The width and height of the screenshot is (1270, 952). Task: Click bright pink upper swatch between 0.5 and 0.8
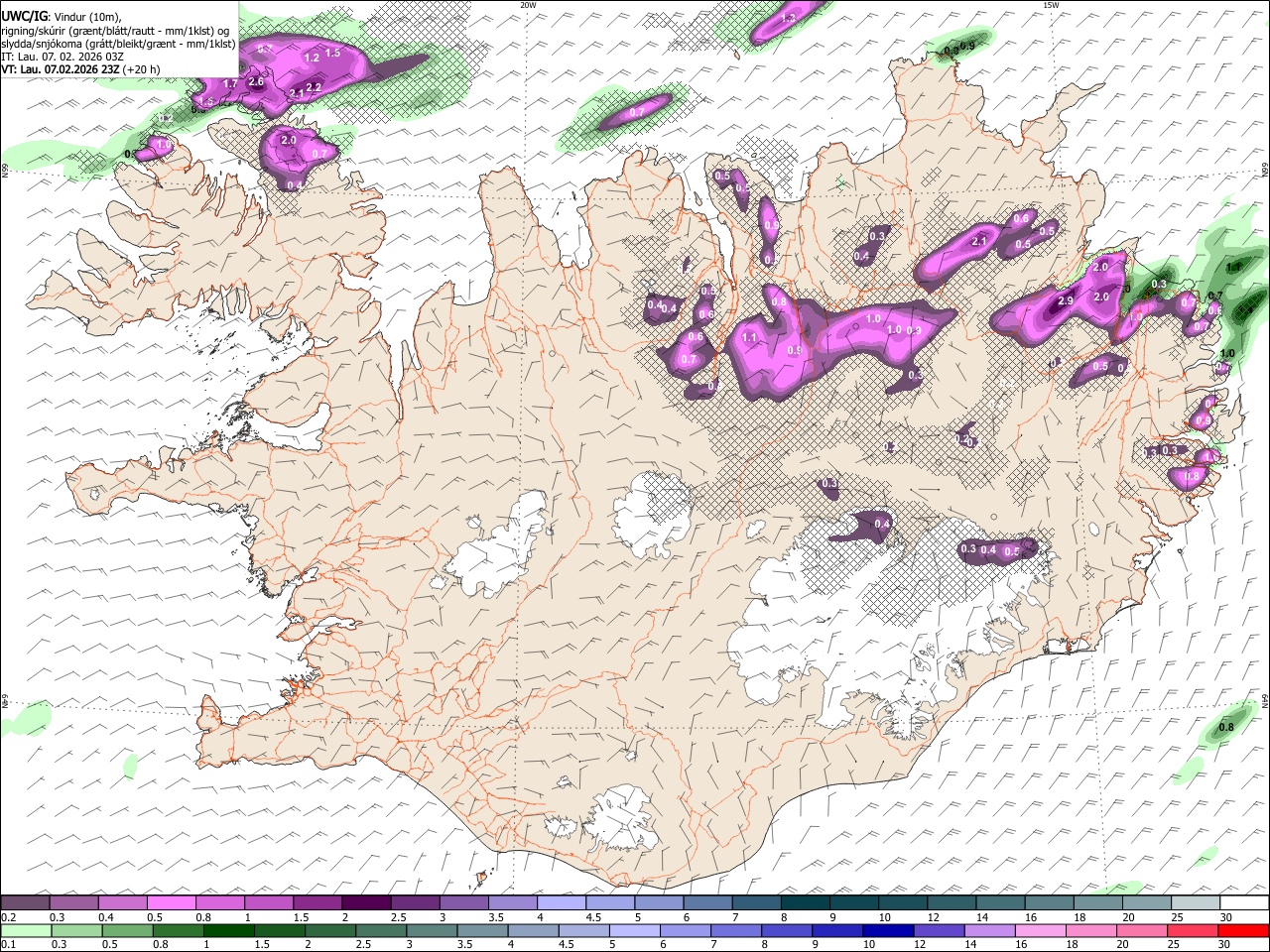[x=171, y=902]
